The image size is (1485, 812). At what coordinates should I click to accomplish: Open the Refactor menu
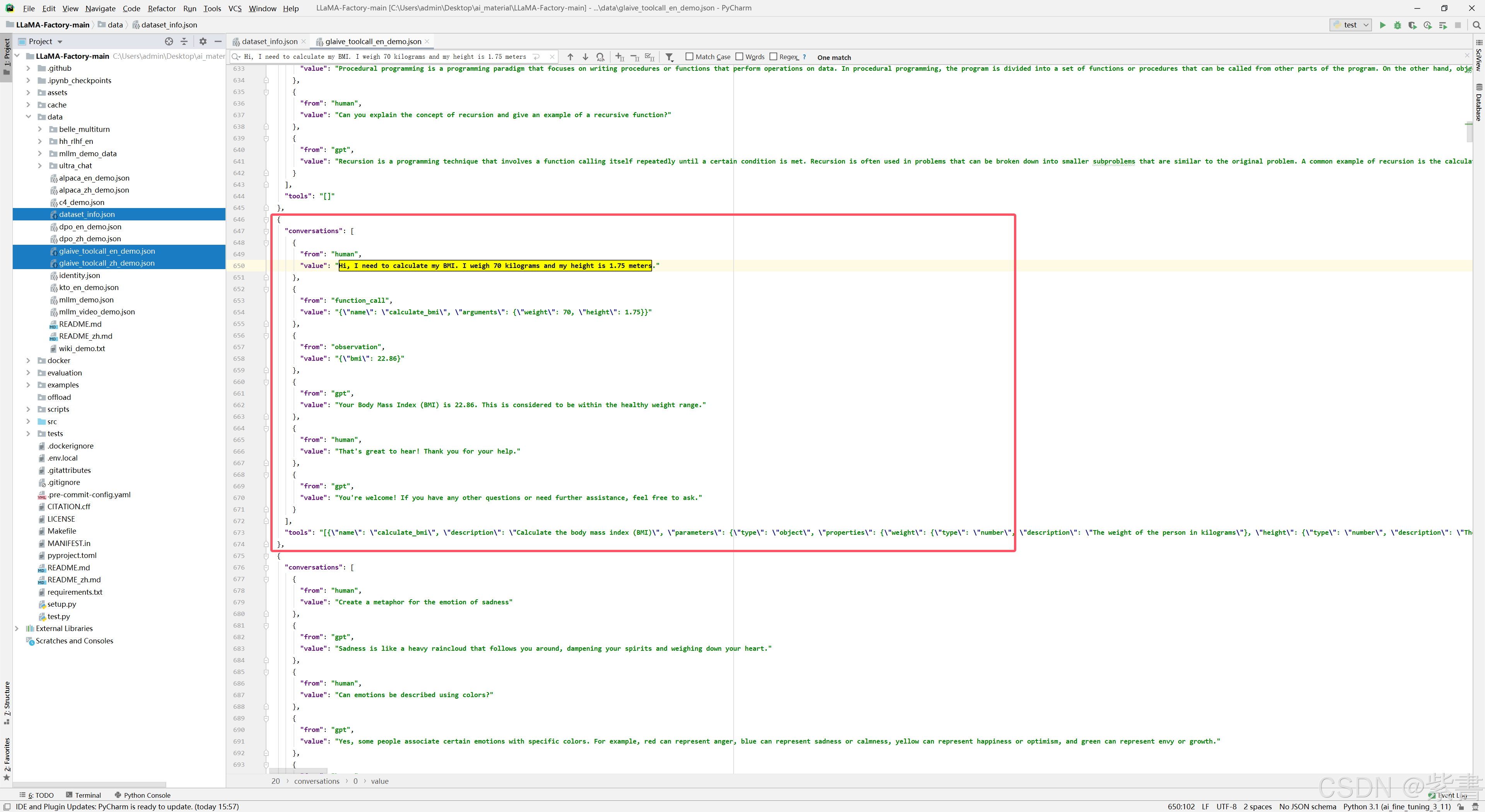click(x=161, y=8)
